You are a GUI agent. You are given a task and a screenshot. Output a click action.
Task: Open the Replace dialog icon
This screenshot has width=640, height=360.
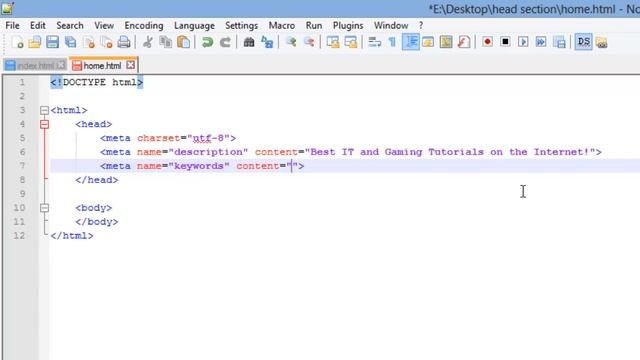click(x=267, y=42)
